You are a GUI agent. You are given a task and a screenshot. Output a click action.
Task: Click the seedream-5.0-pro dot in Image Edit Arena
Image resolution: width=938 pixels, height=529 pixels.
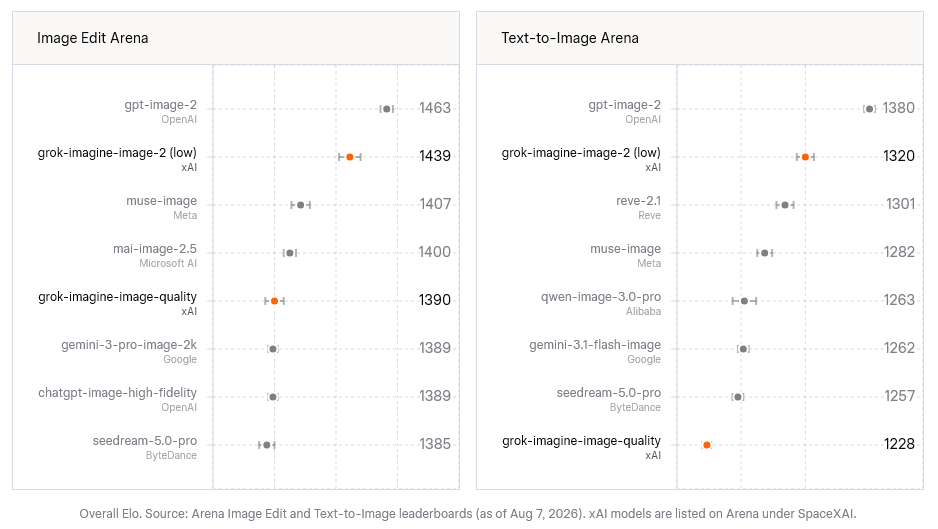tap(267, 445)
